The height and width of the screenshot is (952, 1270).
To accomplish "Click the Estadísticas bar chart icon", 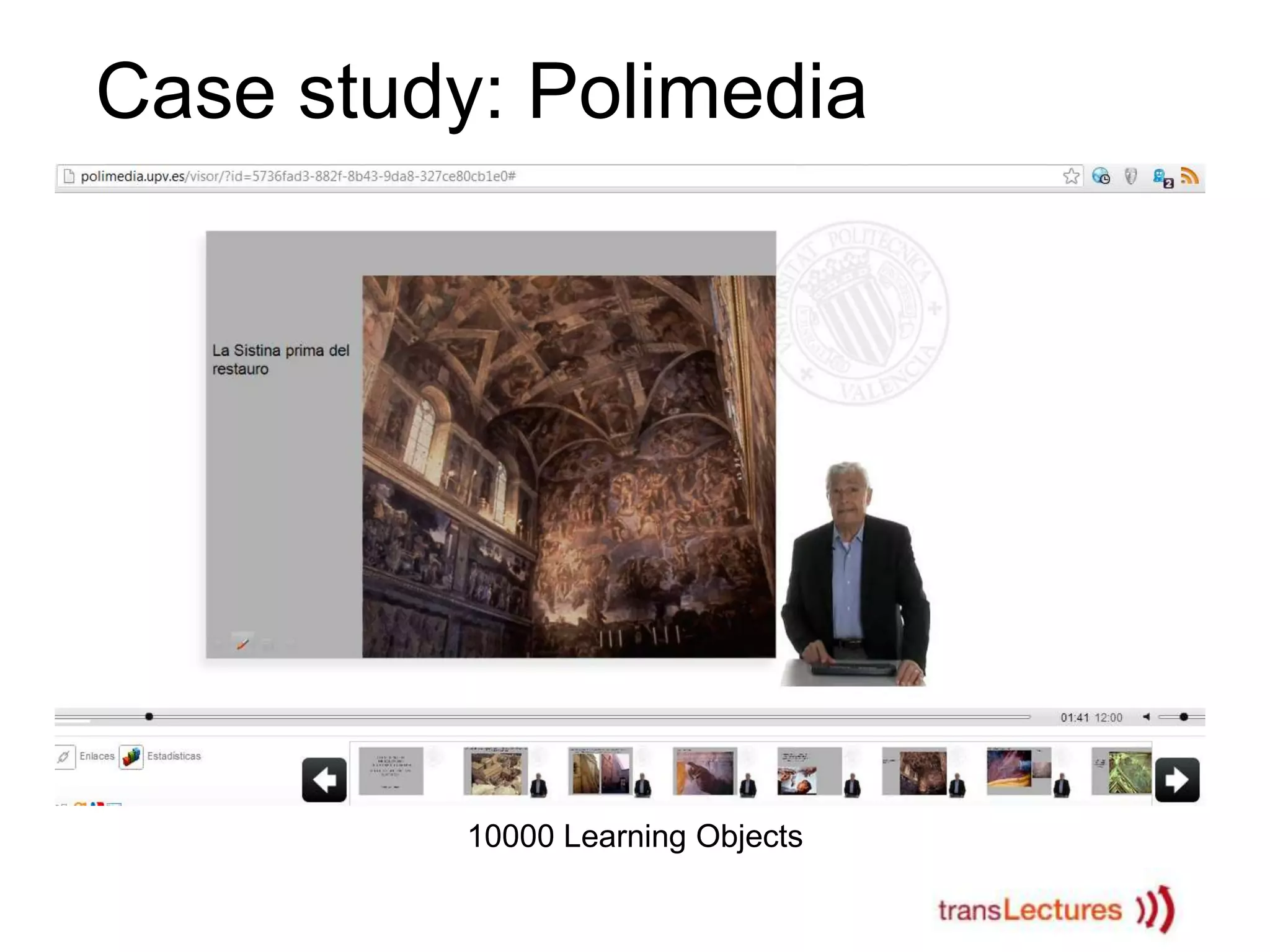I will [x=131, y=757].
